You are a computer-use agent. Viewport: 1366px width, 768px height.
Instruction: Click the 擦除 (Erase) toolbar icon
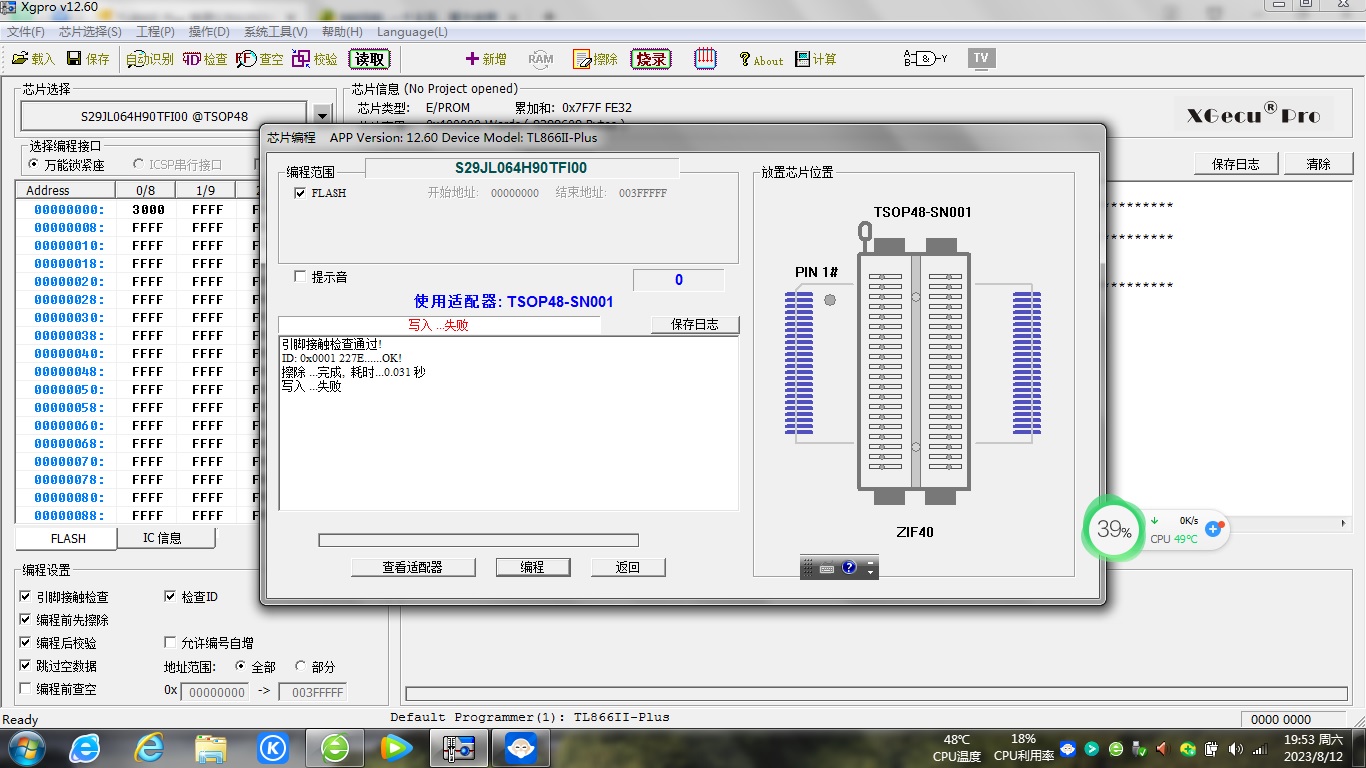click(x=582, y=59)
